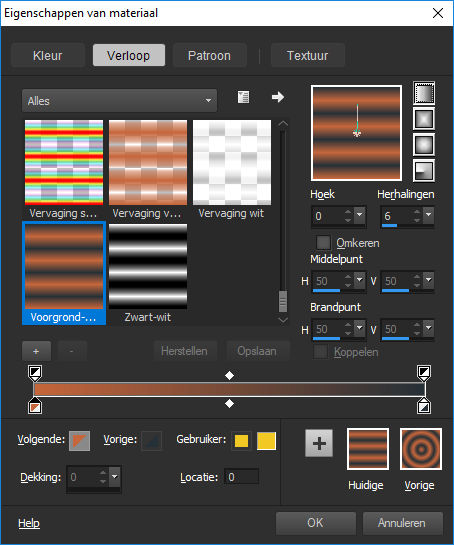
Task: Open the Alles category dropdown
Action: click(120, 101)
